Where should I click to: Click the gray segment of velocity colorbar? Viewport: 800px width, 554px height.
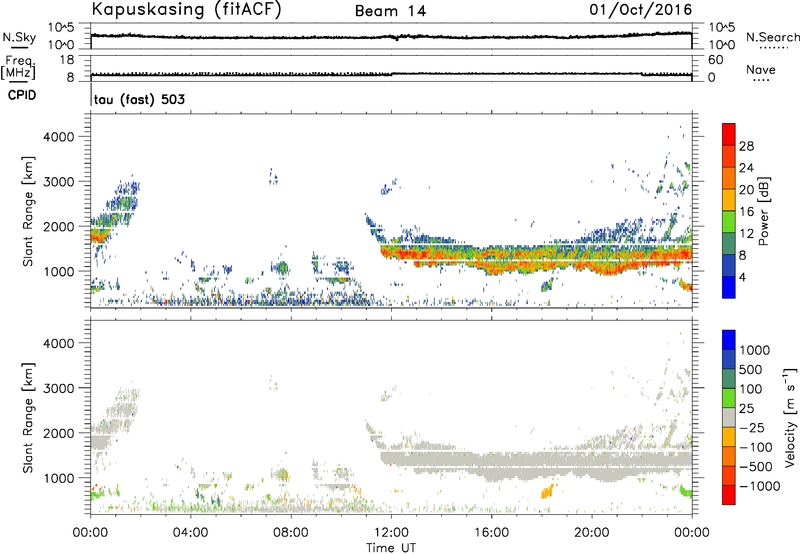point(729,417)
